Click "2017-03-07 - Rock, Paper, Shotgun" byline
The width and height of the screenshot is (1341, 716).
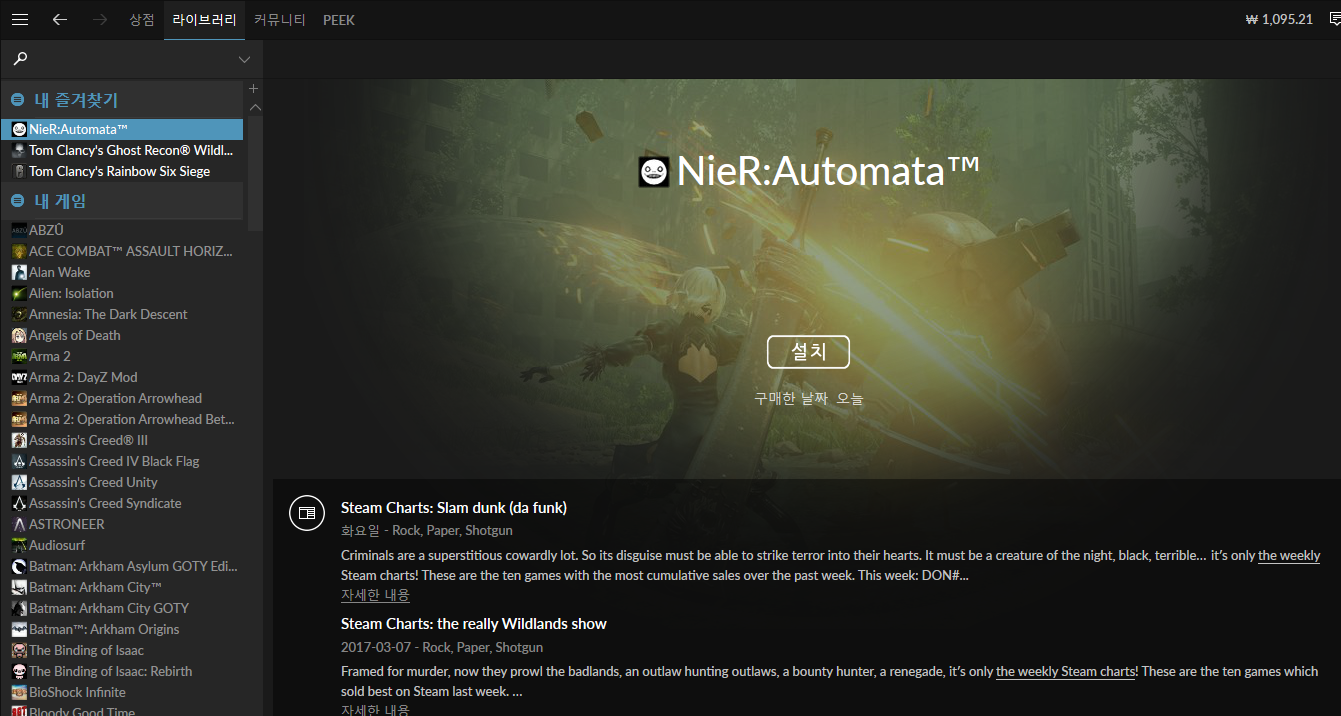click(x=442, y=647)
